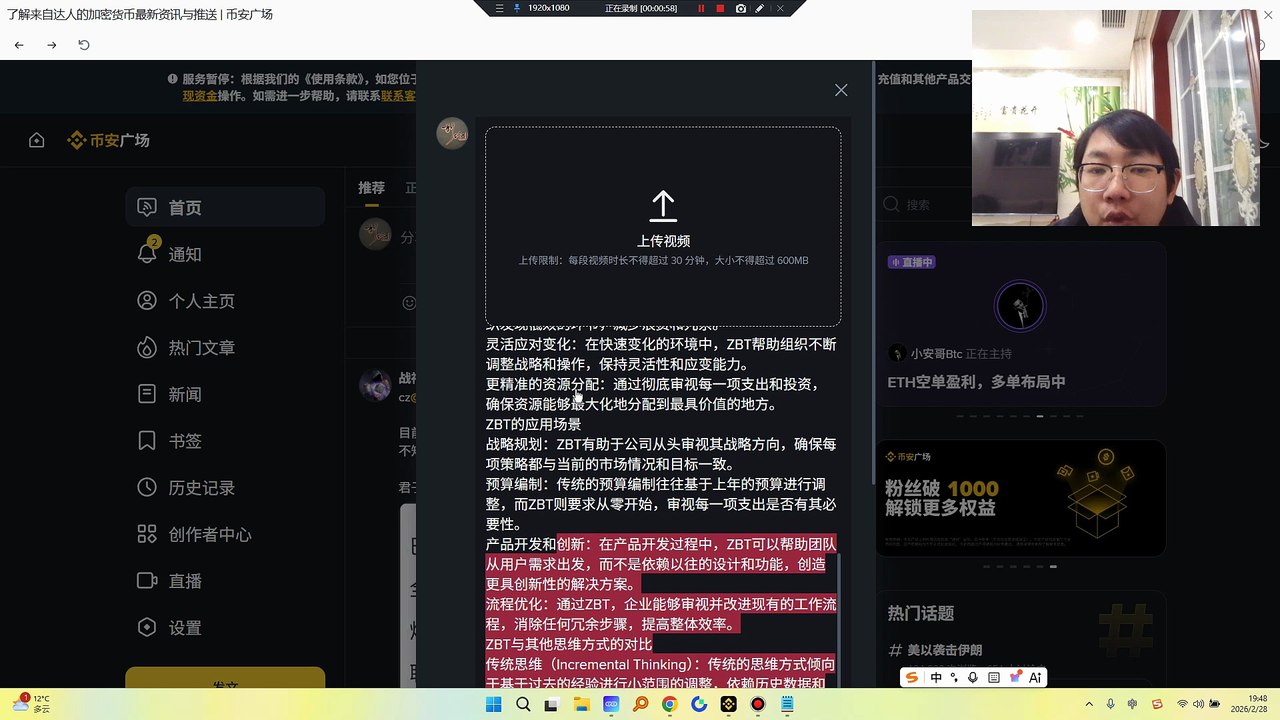Click the Sogou S logo on the IME bar

(911, 677)
